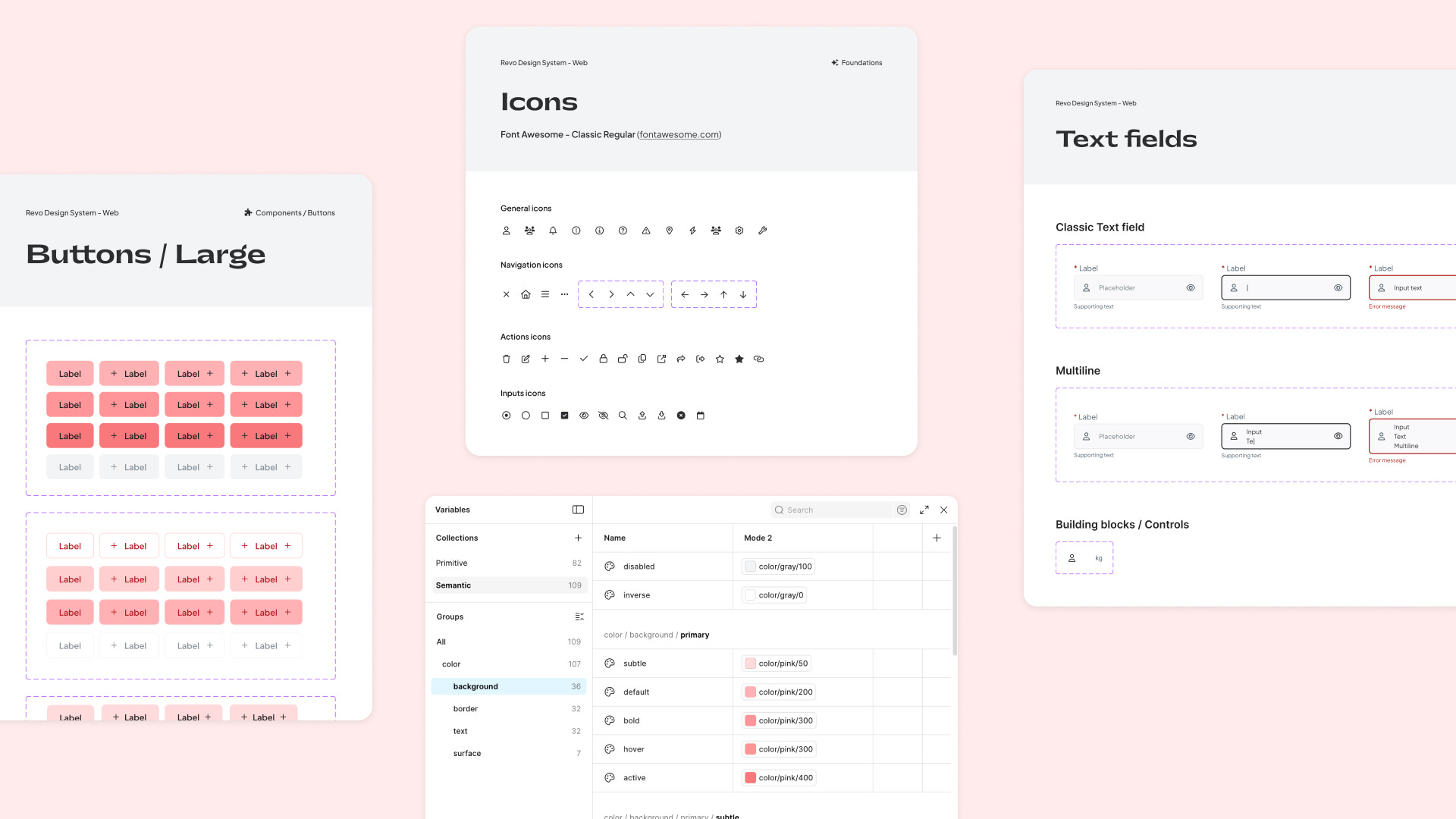
Task: Click the color/pink/400 swatch for active
Action: [x=750, y=777]
